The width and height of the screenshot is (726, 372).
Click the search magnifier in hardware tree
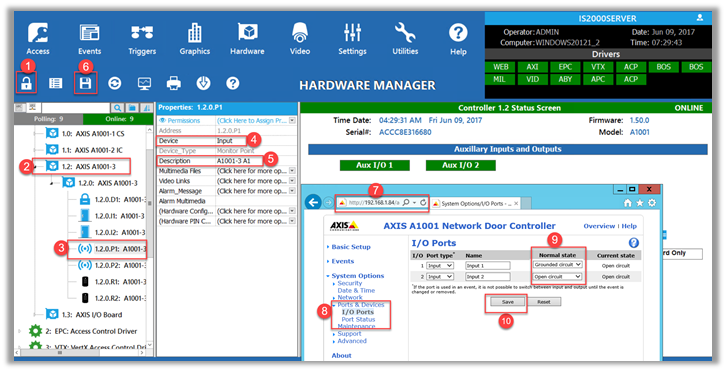(118, 108)
